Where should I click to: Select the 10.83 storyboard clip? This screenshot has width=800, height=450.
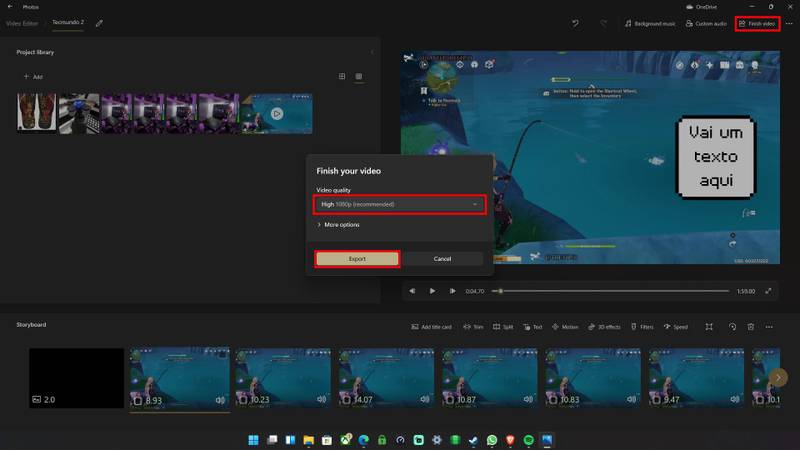pyautogui.click(x=593, y=378)
